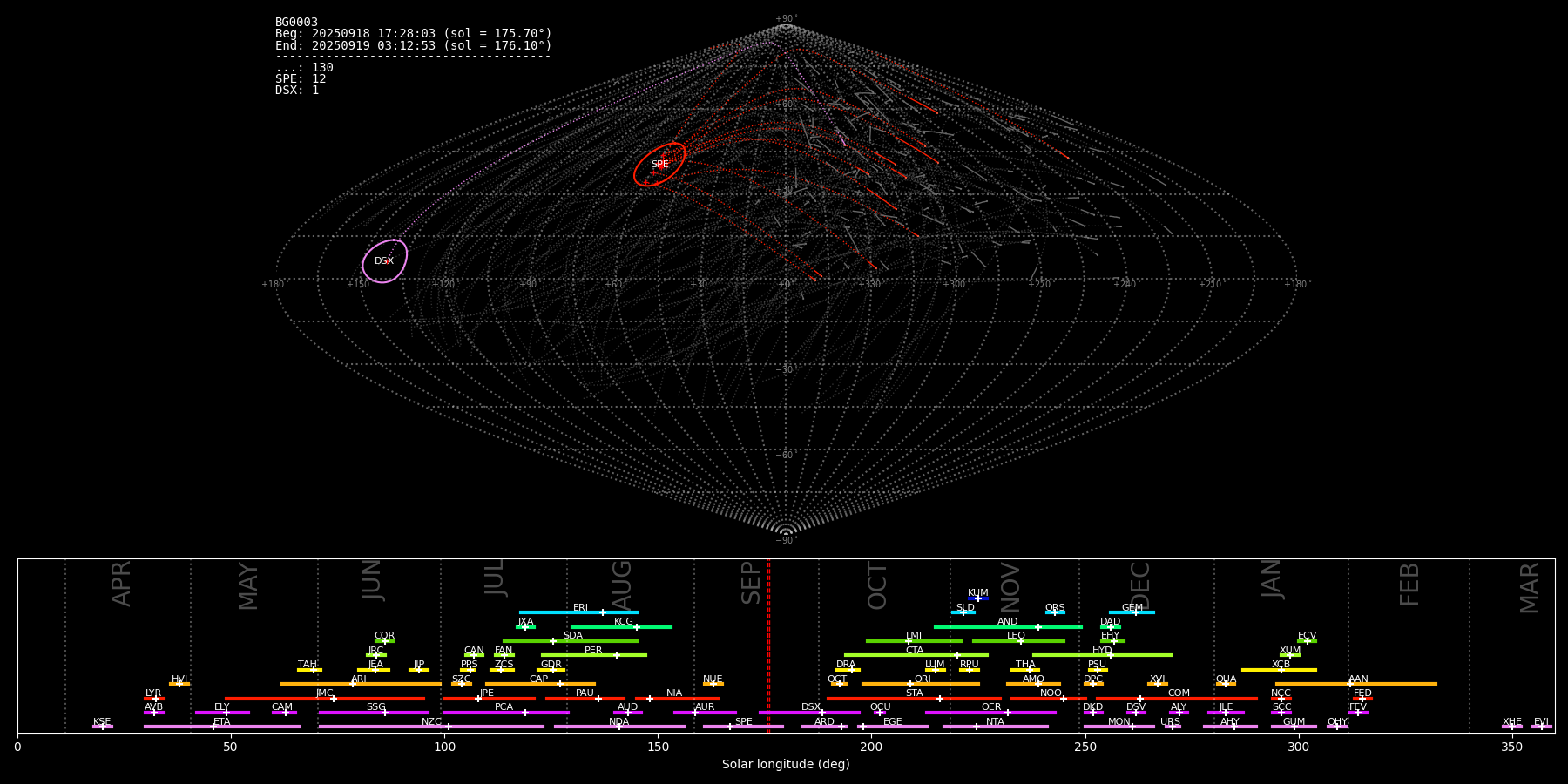The width and height of the screenshot is (1568, 784).
Task: Select the purple SSG shower bar
Action: click(x=374, y=713)
